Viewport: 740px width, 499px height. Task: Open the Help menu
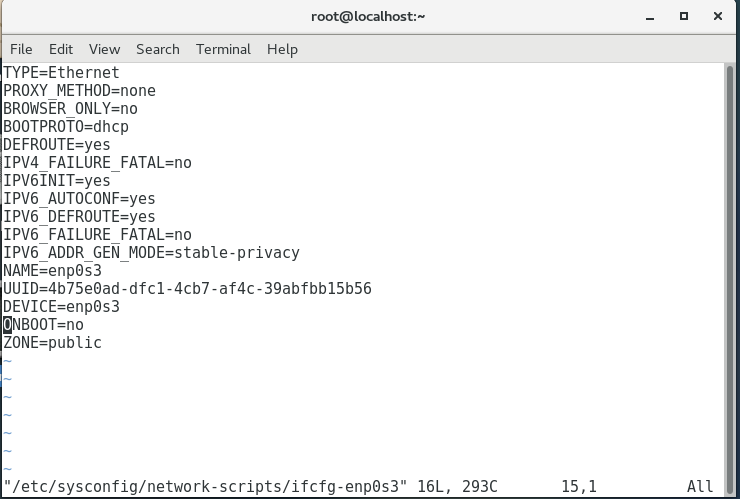coord(282,49)
